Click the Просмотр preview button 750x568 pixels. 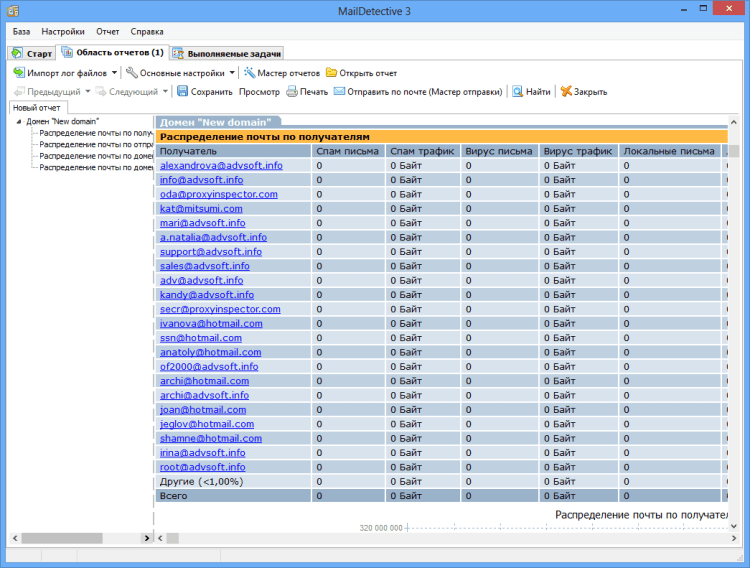[259, 92]
